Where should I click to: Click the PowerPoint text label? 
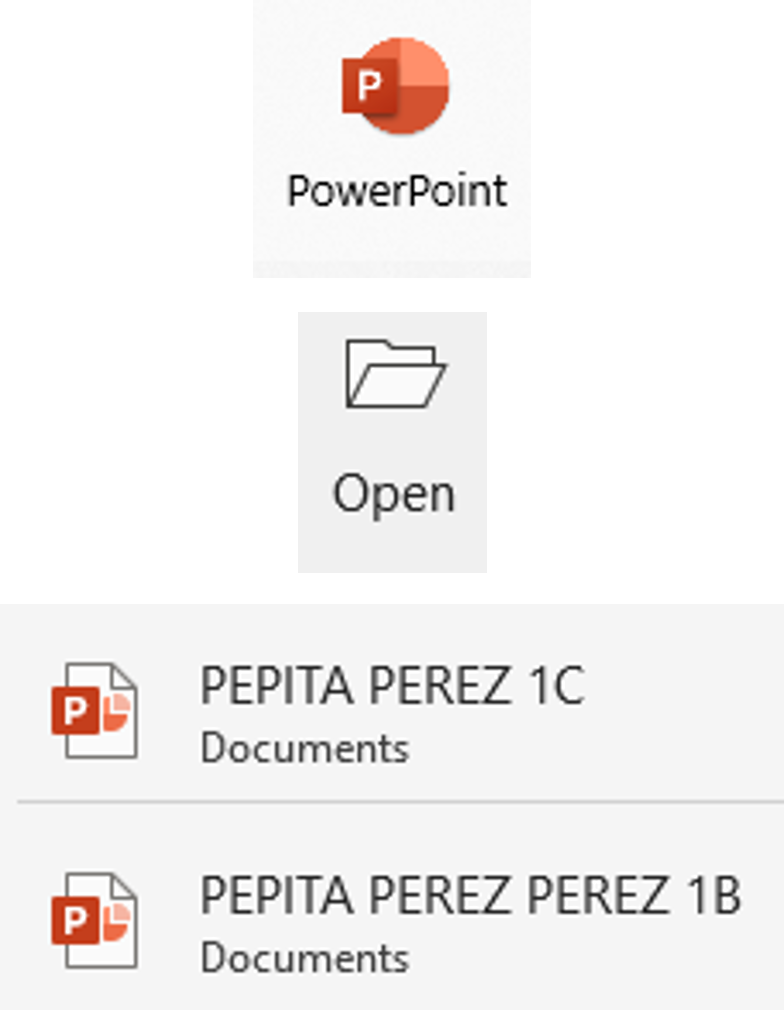[397, 190]
